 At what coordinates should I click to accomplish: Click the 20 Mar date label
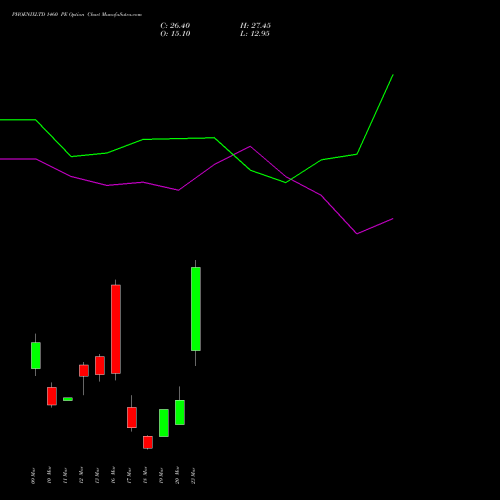pos(177,475)
